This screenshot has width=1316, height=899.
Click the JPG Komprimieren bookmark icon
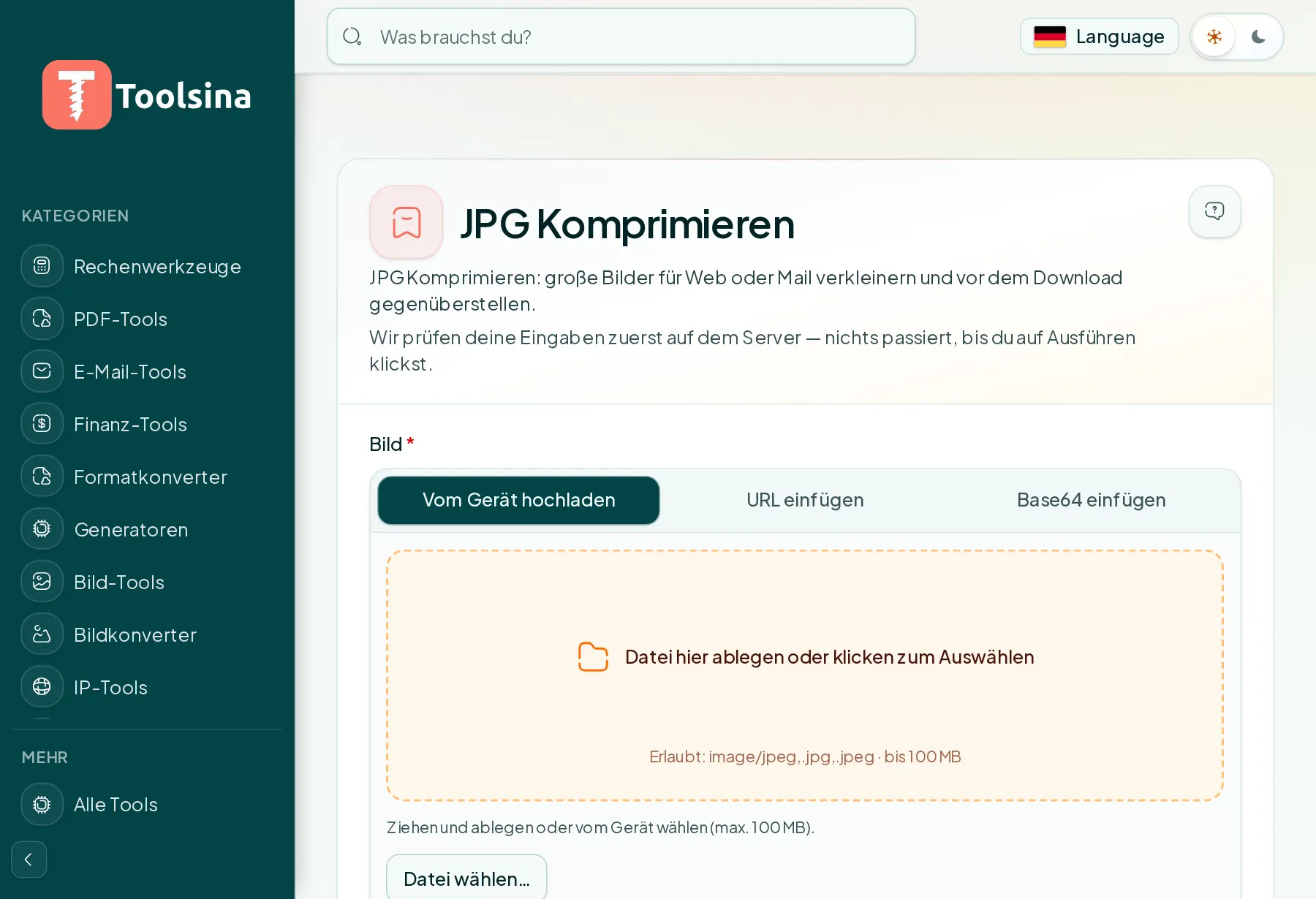pyautogui.click(x=406, y=222)
